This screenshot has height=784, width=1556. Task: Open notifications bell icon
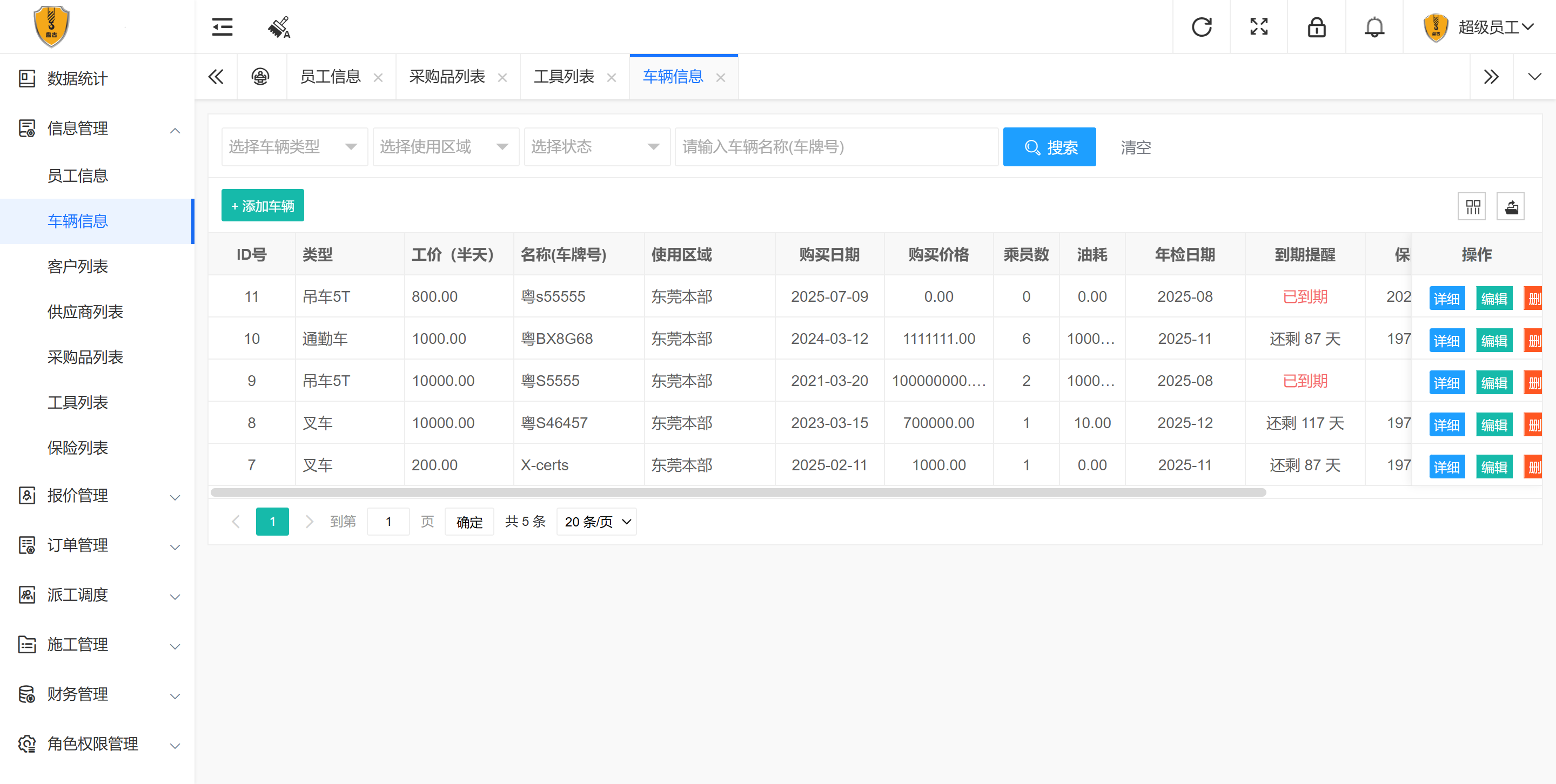[x=1374, y=27]
